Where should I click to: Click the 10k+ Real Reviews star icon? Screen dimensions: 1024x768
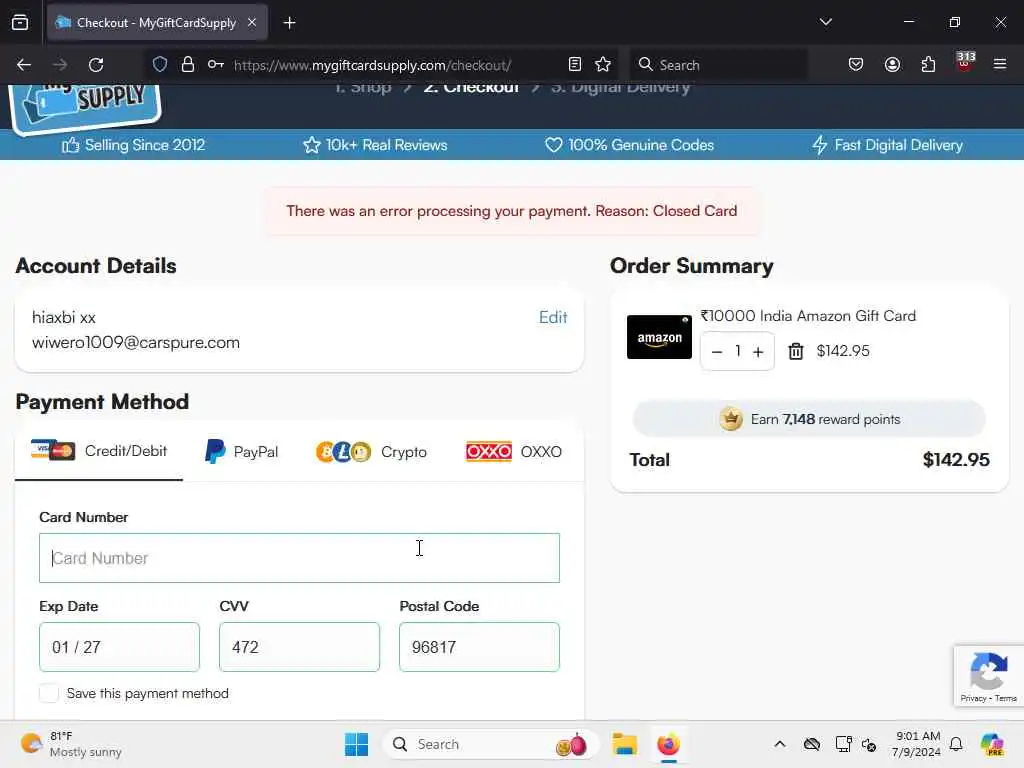point(312,145)
